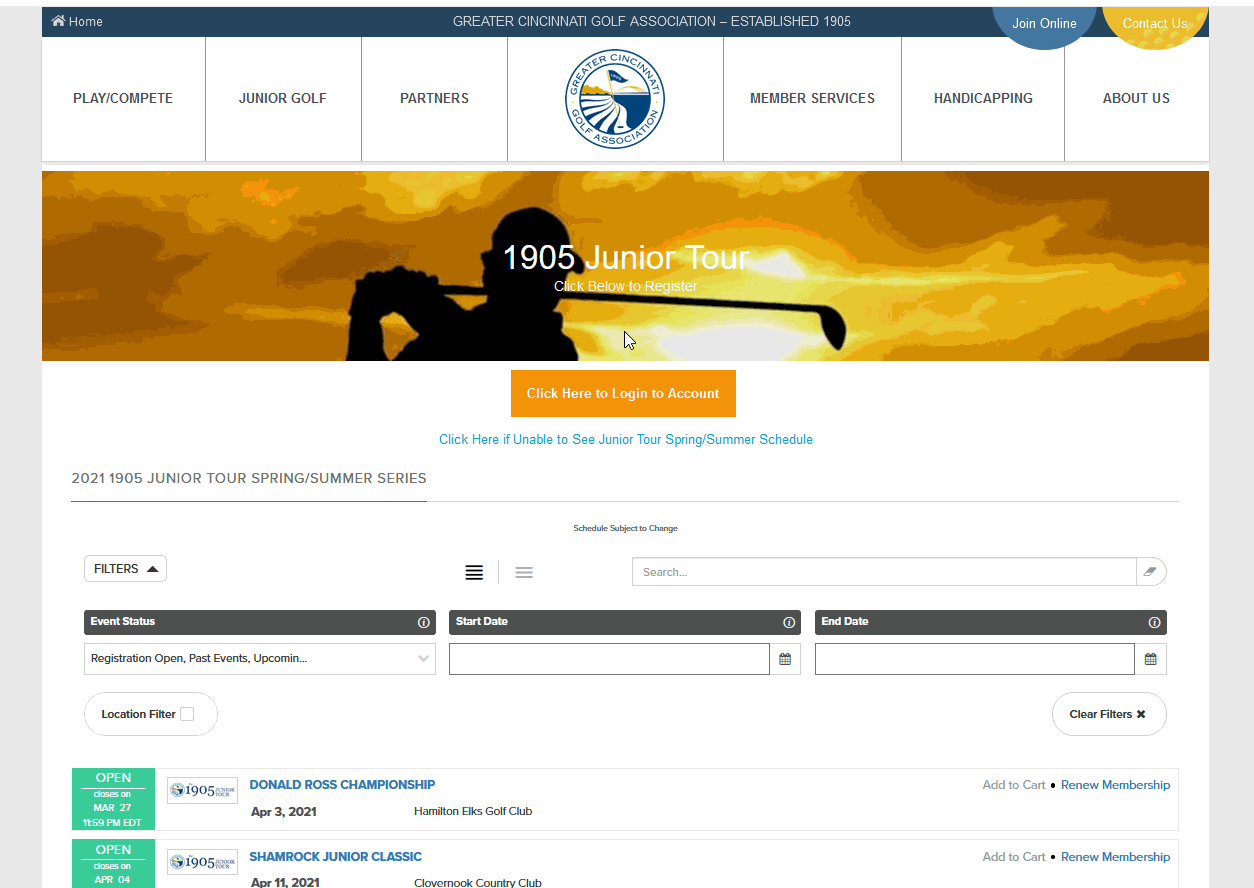1254x888 pixels.
Task: Open the Junior Golf menu
Action: (283, 99)
